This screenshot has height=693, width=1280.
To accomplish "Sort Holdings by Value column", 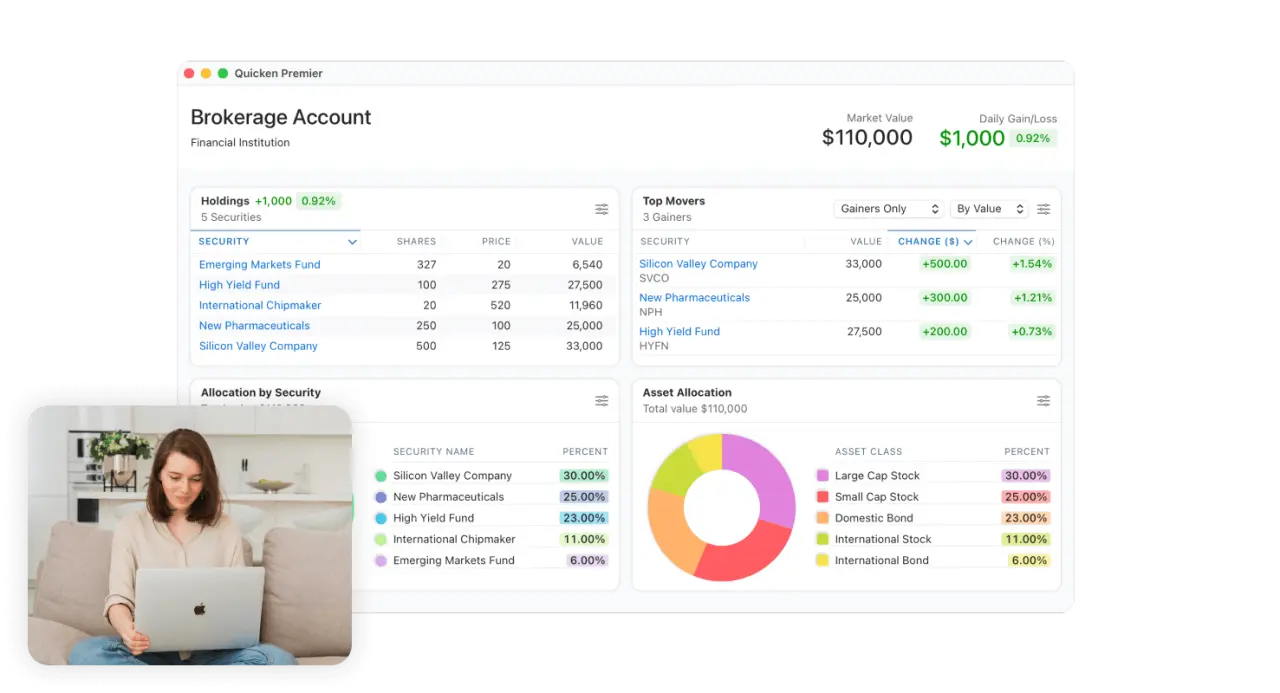I will (x=587, y=241).
